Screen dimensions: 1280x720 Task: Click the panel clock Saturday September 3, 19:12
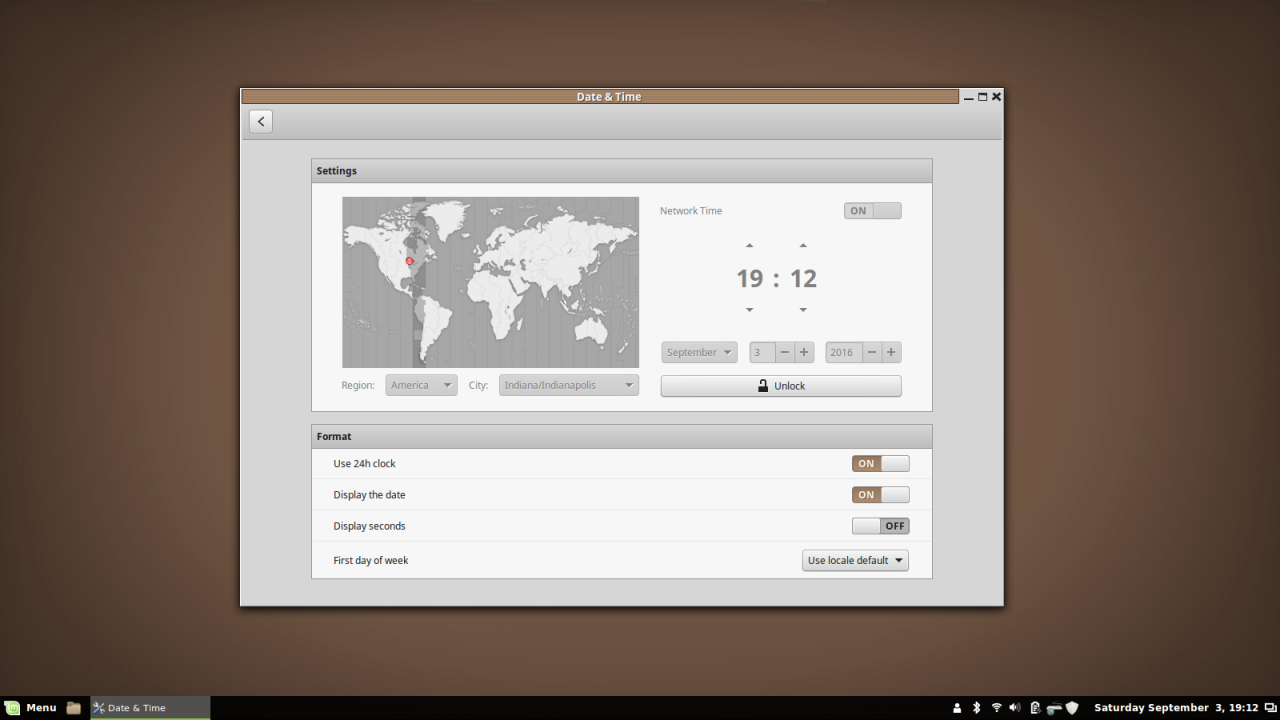tap(1176, 708)
